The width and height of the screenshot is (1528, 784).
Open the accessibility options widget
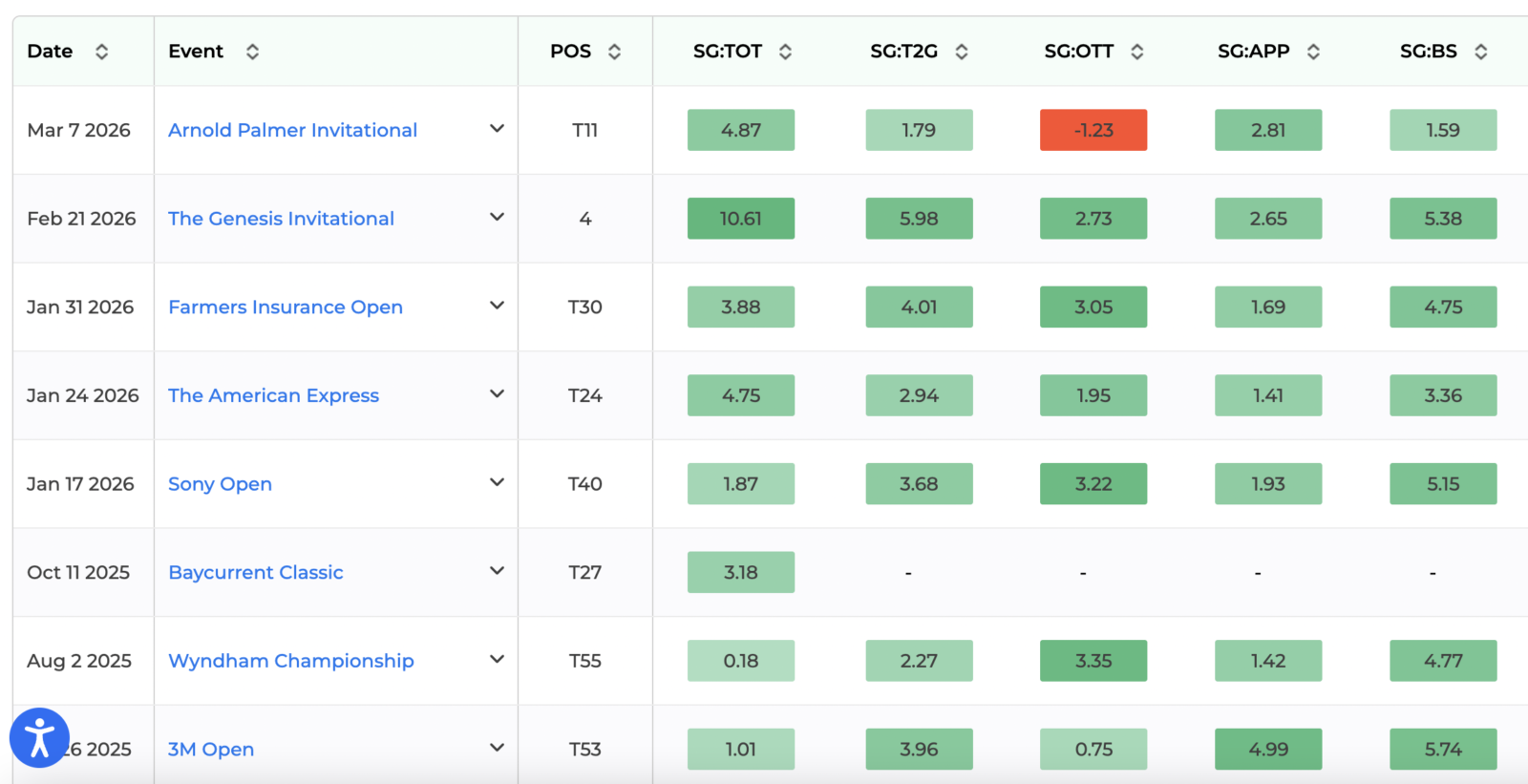click(39, 738)
